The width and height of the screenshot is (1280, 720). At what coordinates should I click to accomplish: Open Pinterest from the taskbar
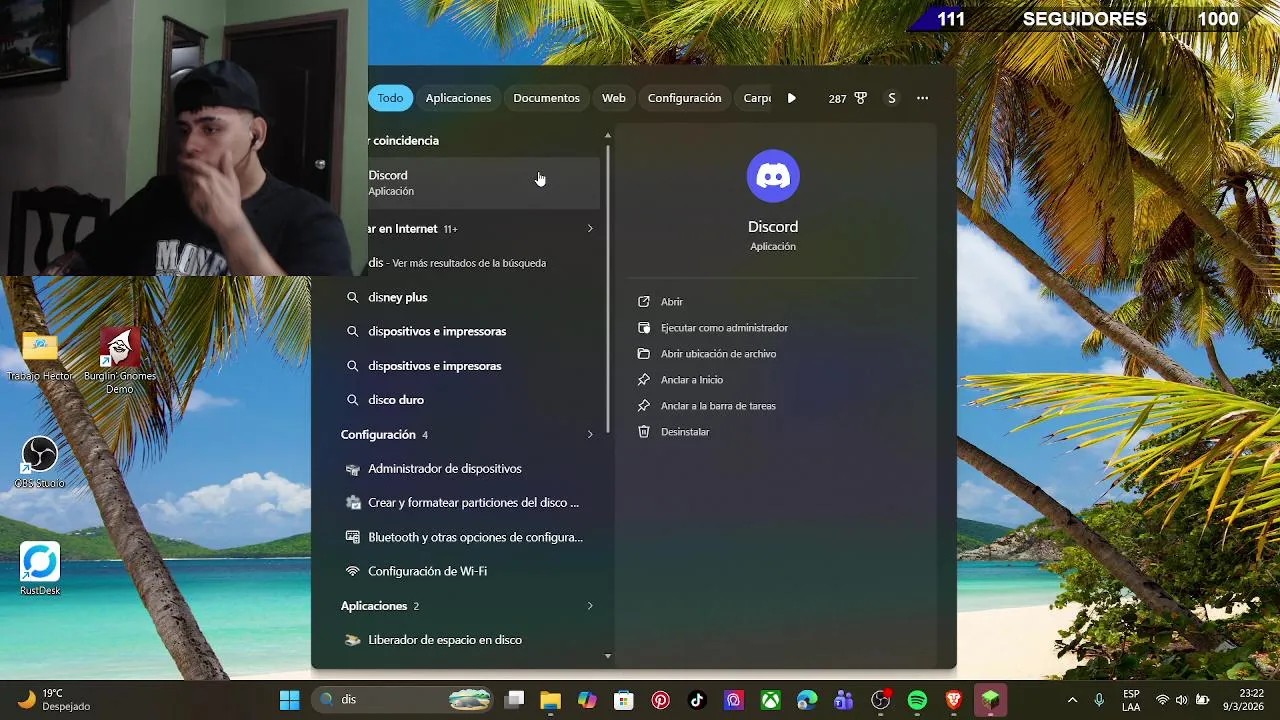pos(661,700)
